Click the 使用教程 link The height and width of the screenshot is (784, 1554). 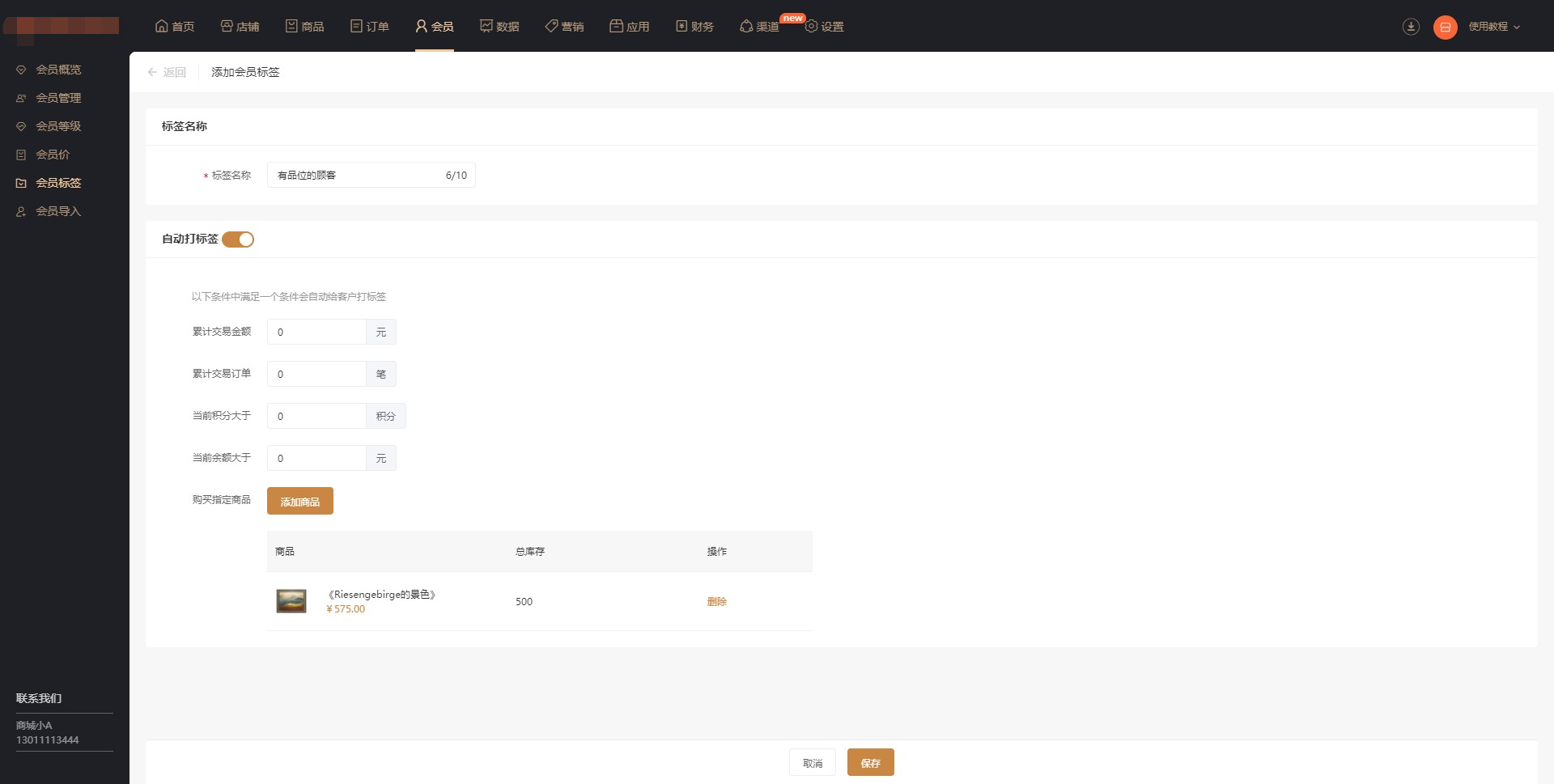[x=1488, y=27]
